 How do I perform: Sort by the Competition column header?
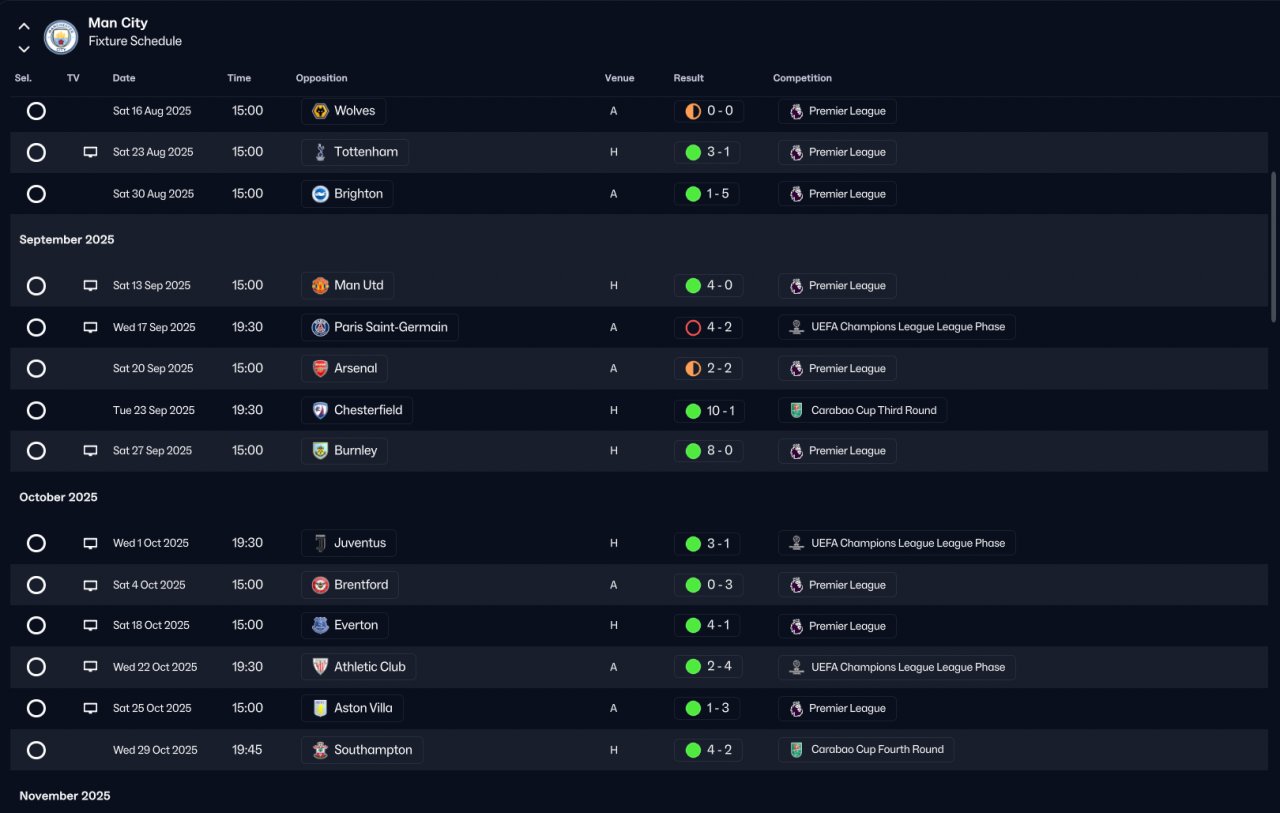point(802,78)
